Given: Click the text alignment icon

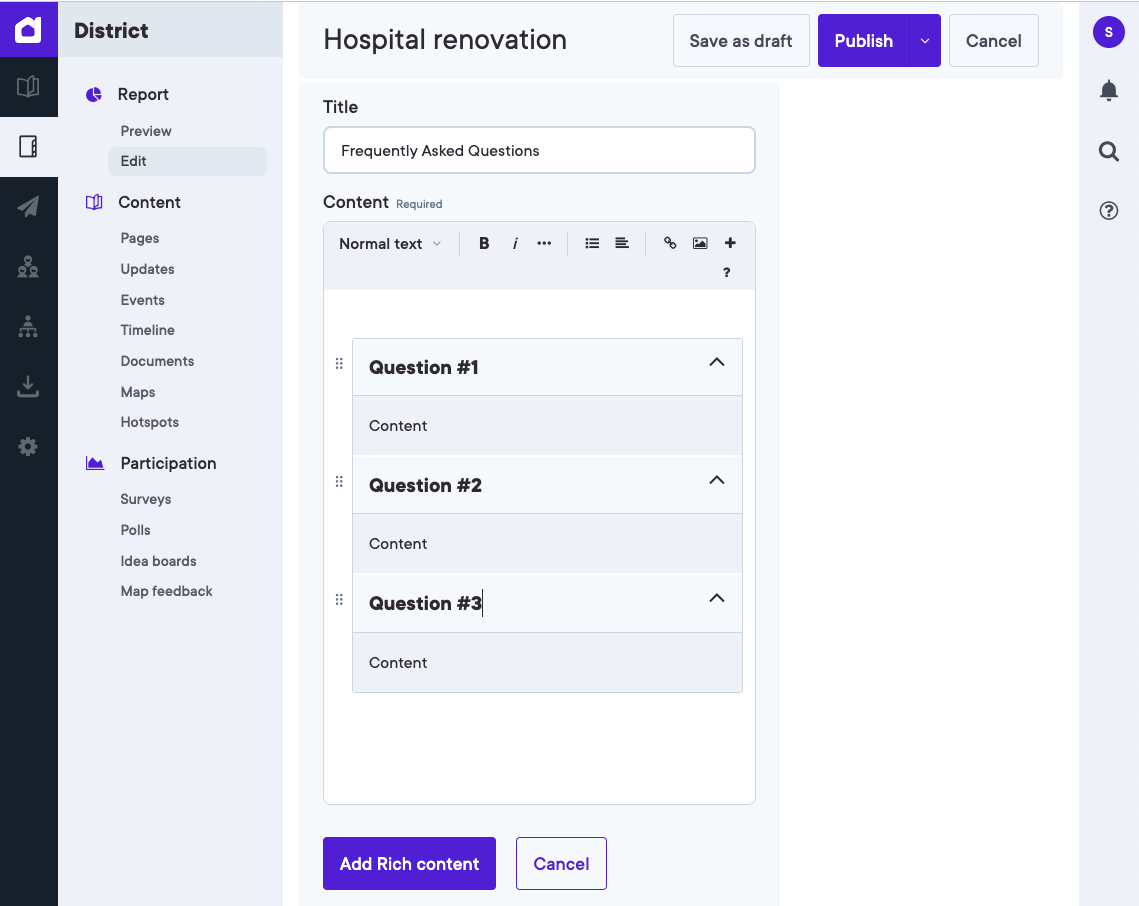Looking at the screenshot, I should pos(622,243).
